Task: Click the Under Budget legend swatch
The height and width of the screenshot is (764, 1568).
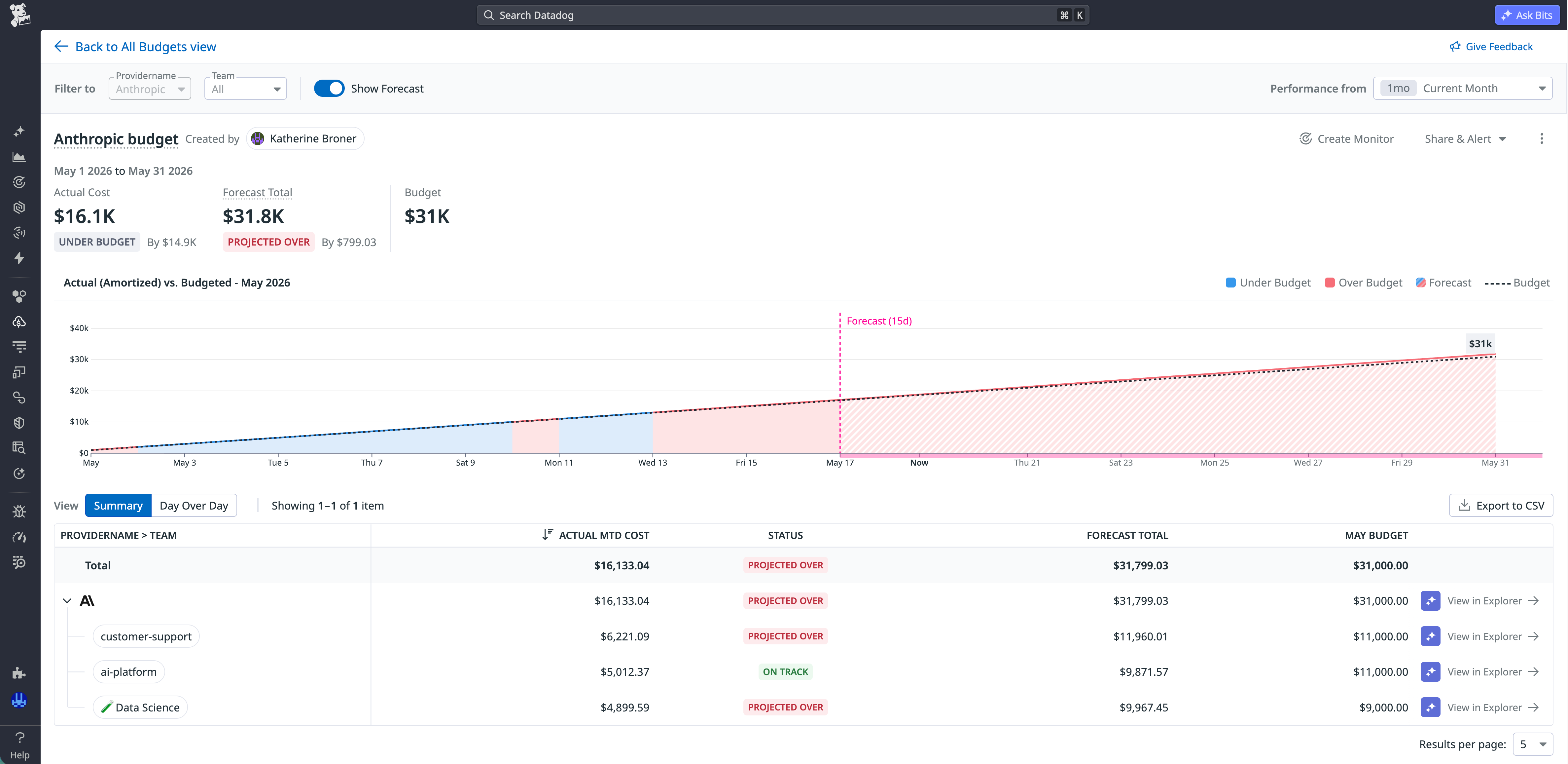Action: tap(1231, 283)
